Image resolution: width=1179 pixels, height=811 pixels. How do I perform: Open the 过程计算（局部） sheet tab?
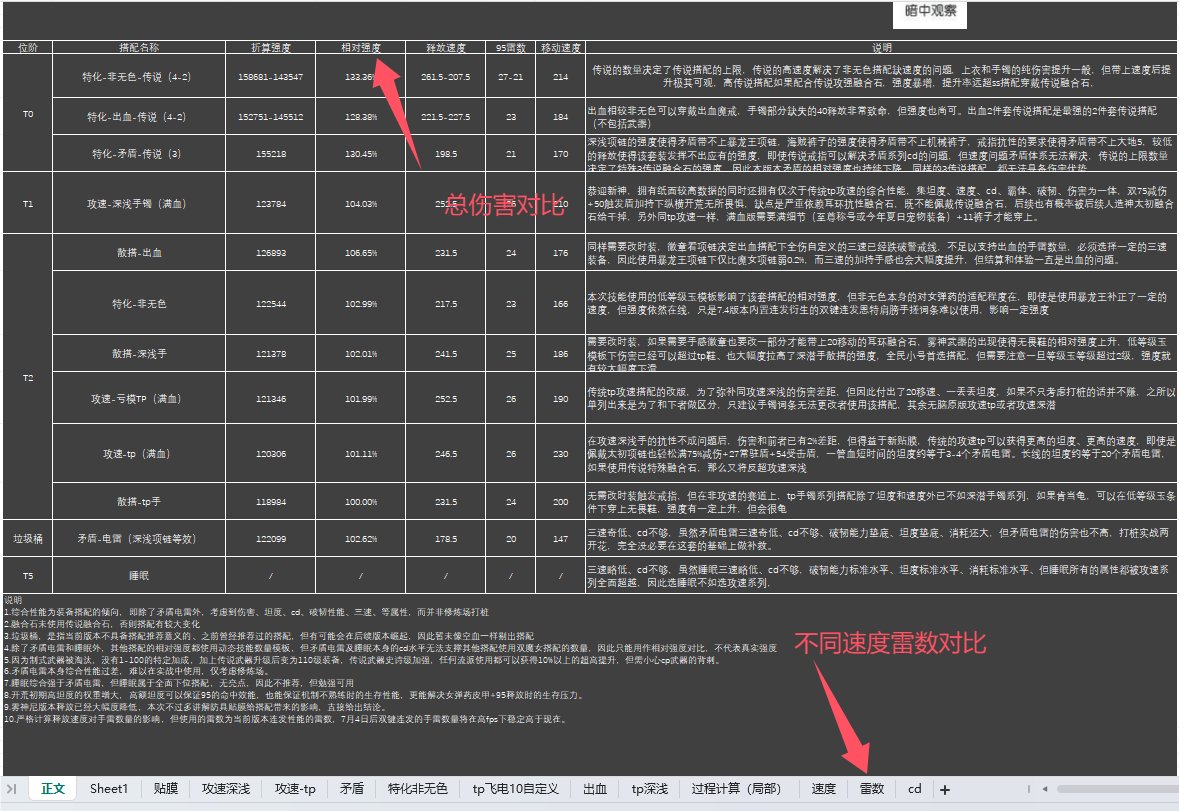736,788
